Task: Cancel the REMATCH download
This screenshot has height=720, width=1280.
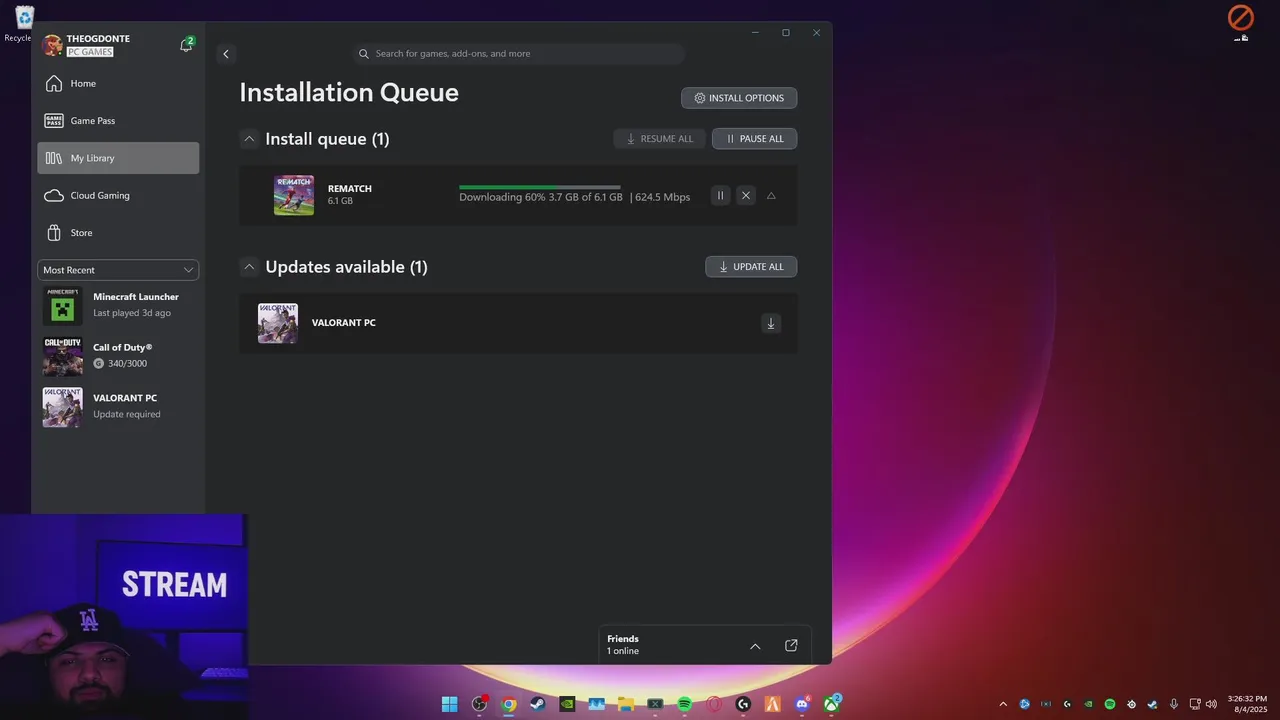Action: (745, 196)
